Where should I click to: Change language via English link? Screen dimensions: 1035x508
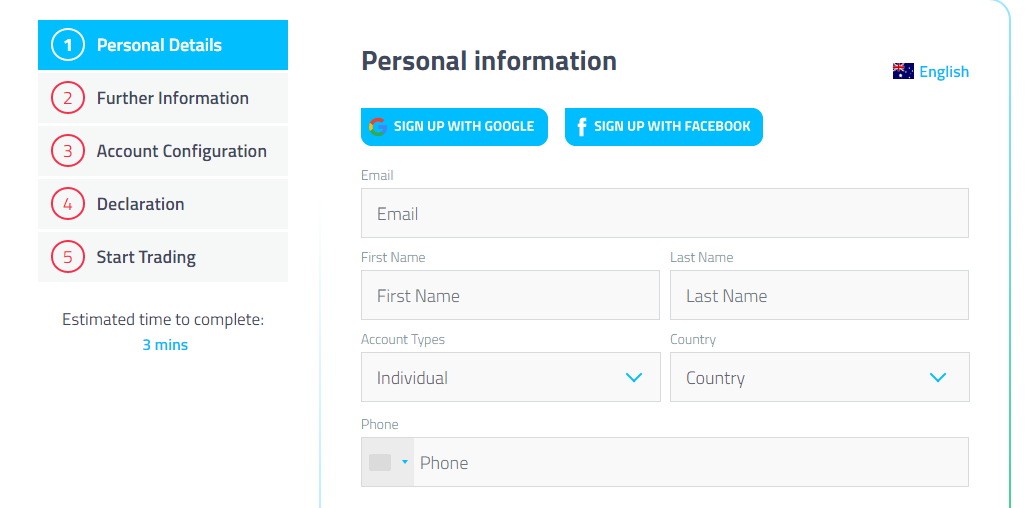pos(944,71)
